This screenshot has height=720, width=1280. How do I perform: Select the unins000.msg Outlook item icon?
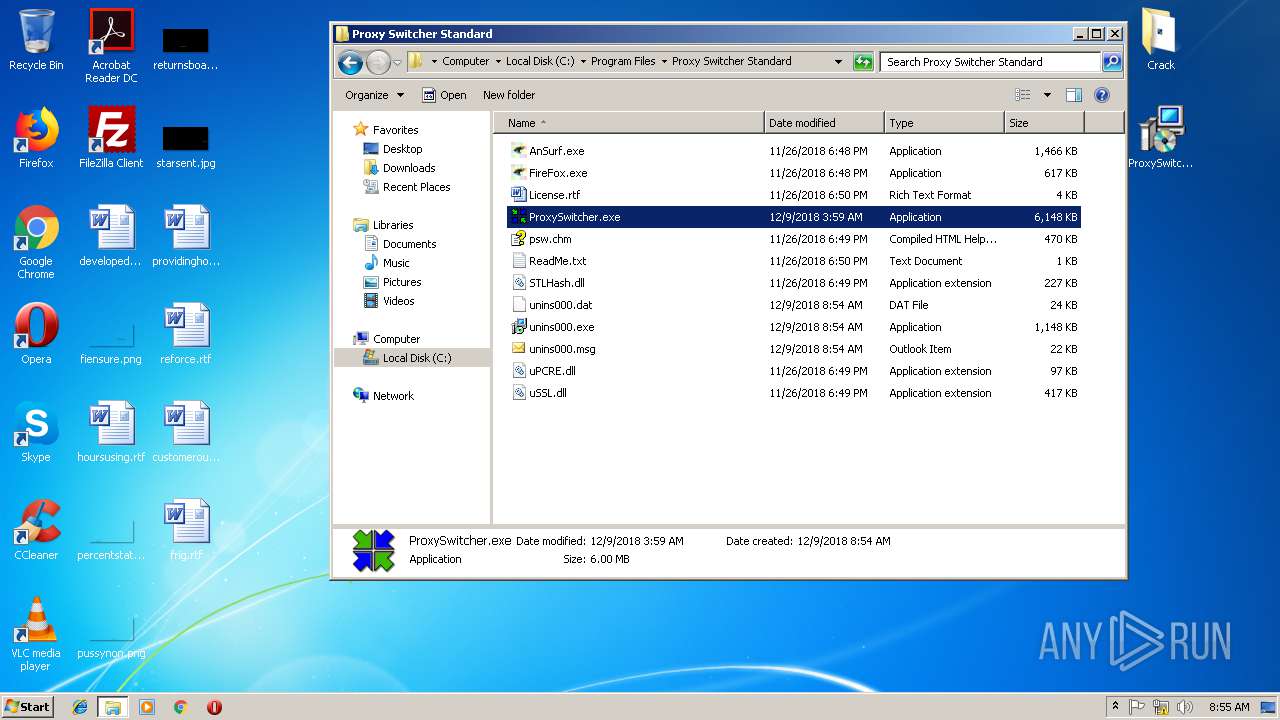(518, 349)
